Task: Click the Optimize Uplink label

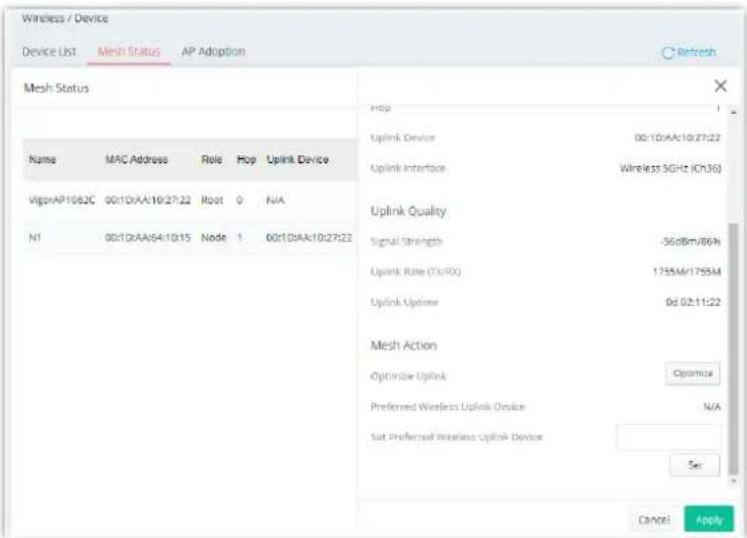Action: [408, 376]
